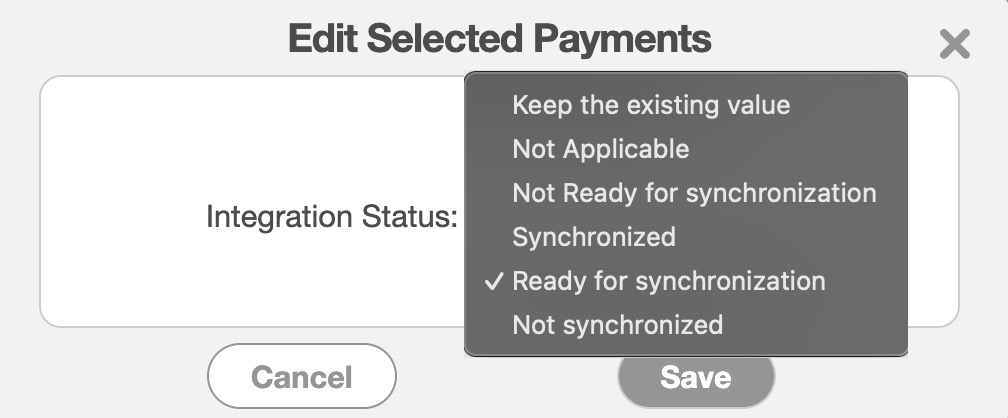Dismiss the dialog using the X icon
Image resolution: width=1008 pixels, height=418 pixels.
[x=955, y=44]
